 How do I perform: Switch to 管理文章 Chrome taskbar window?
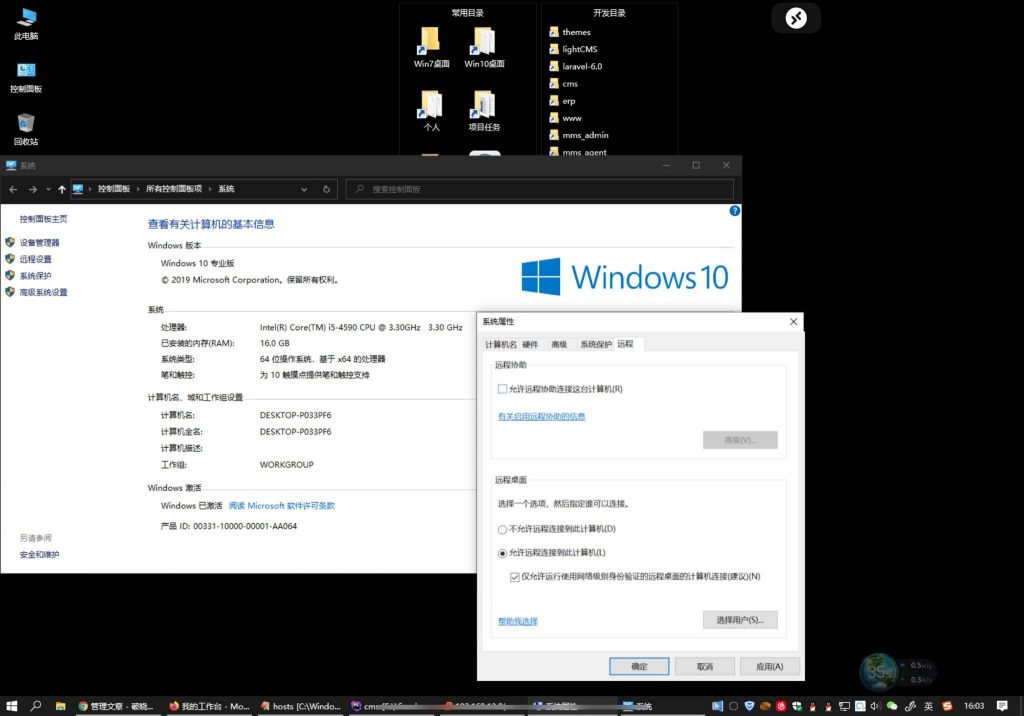tap(118, 706)
